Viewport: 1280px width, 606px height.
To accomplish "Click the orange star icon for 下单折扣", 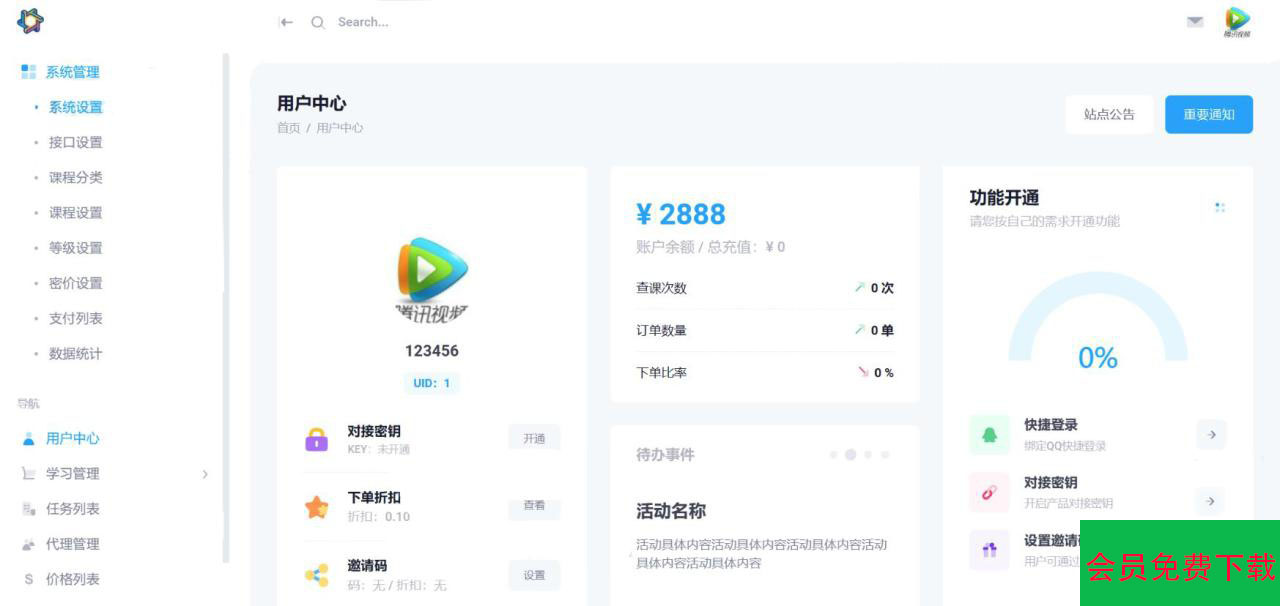I will point(317,507).
